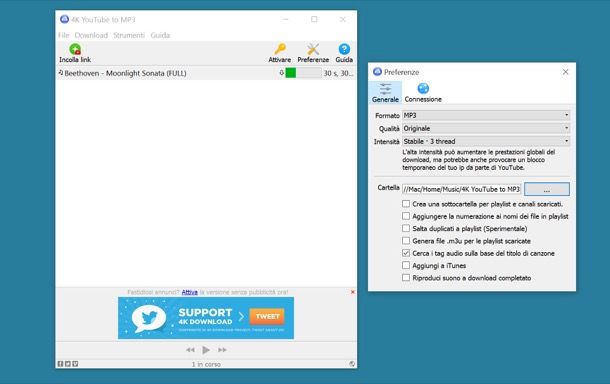The height and width of the screenshot is (384, 610).
Task: Click the green download progress bar
Action: 303,73
